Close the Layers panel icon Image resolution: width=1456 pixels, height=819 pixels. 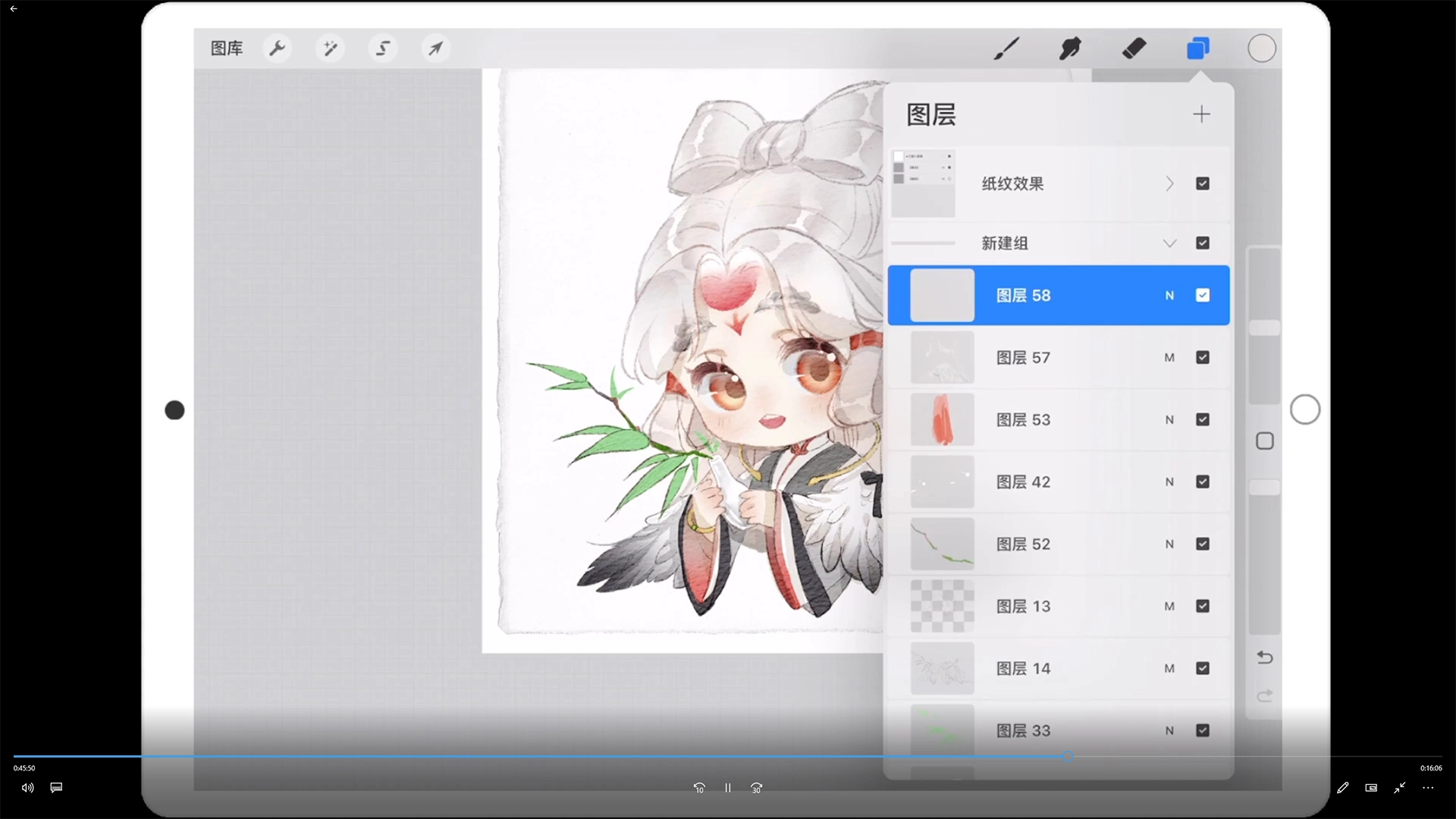coord(1197,49)
